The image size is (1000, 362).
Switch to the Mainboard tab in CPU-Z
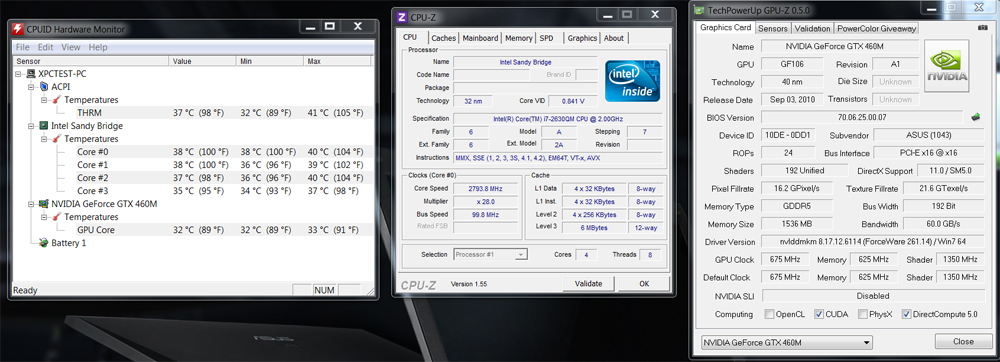pos(480,38)
